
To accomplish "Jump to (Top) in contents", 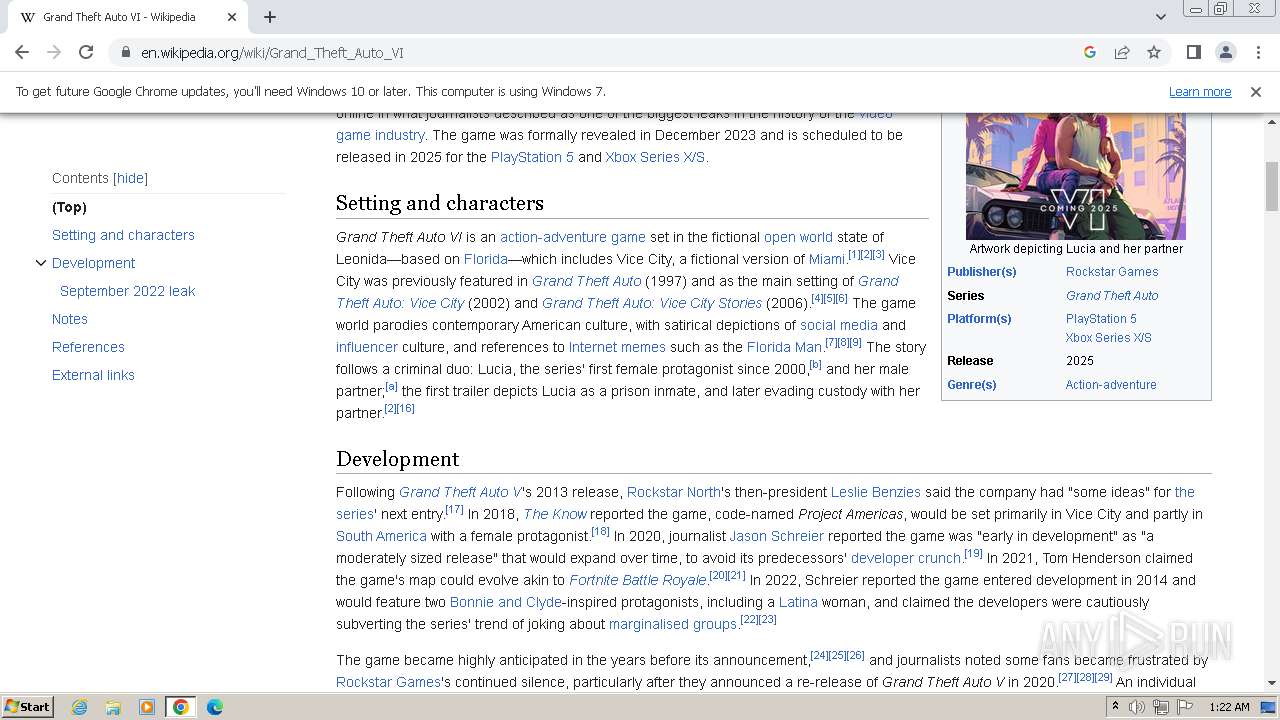I will pos(69,207).
